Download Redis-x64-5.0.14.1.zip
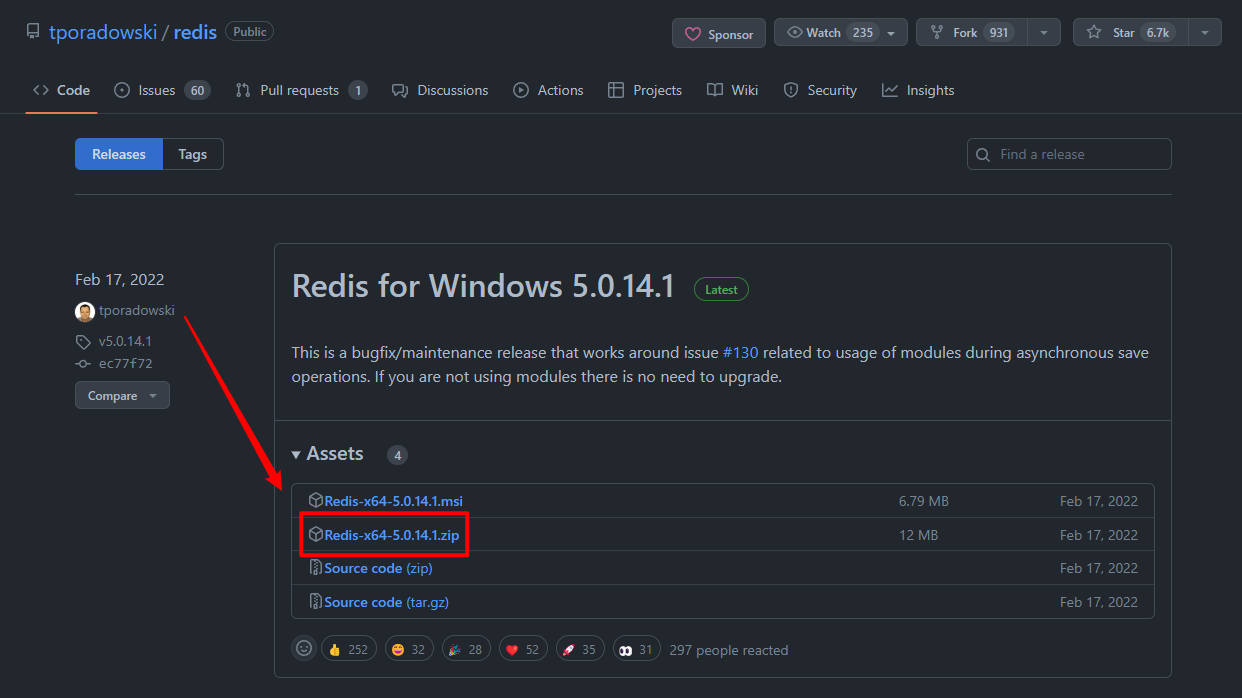Image resolution: width=1242 pixels, height=698 pixels. point(391,535)
